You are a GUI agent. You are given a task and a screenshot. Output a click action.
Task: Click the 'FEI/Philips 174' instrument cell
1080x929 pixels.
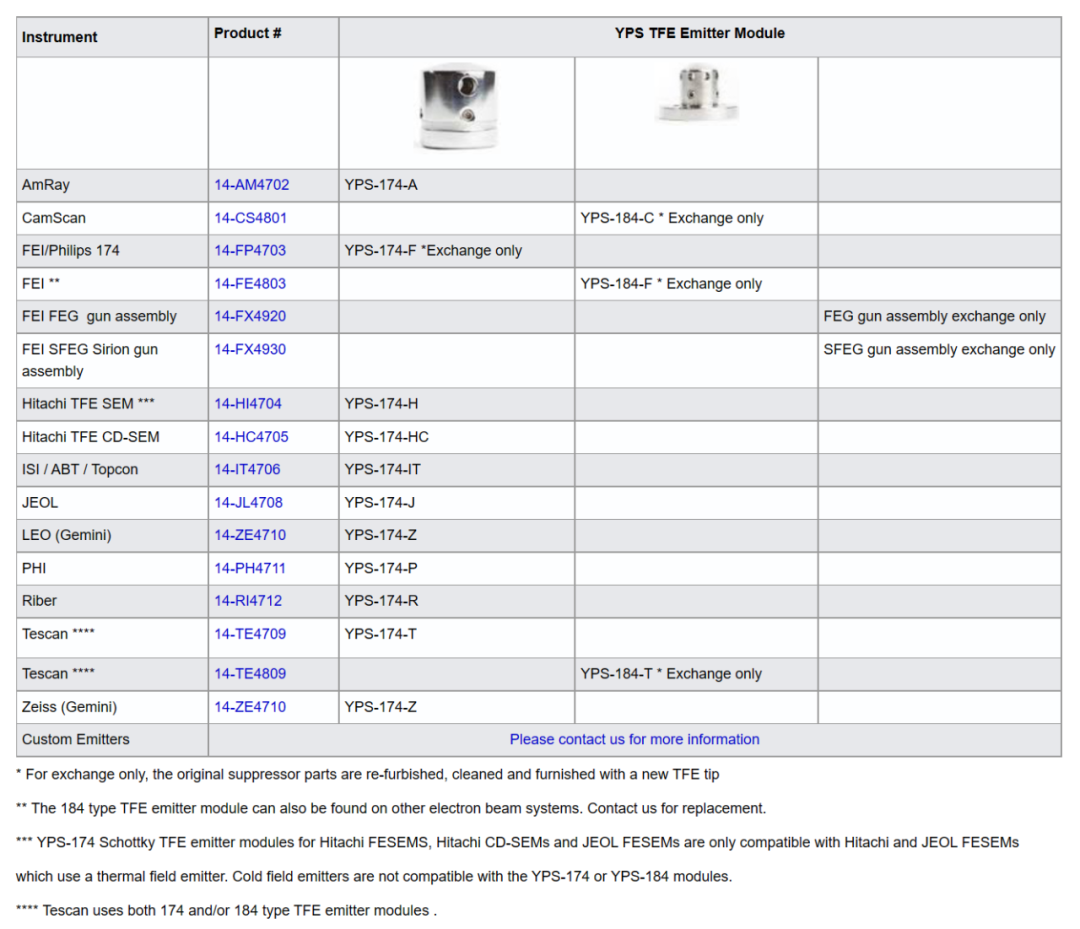pyautogui.click(x=112, y=251)
